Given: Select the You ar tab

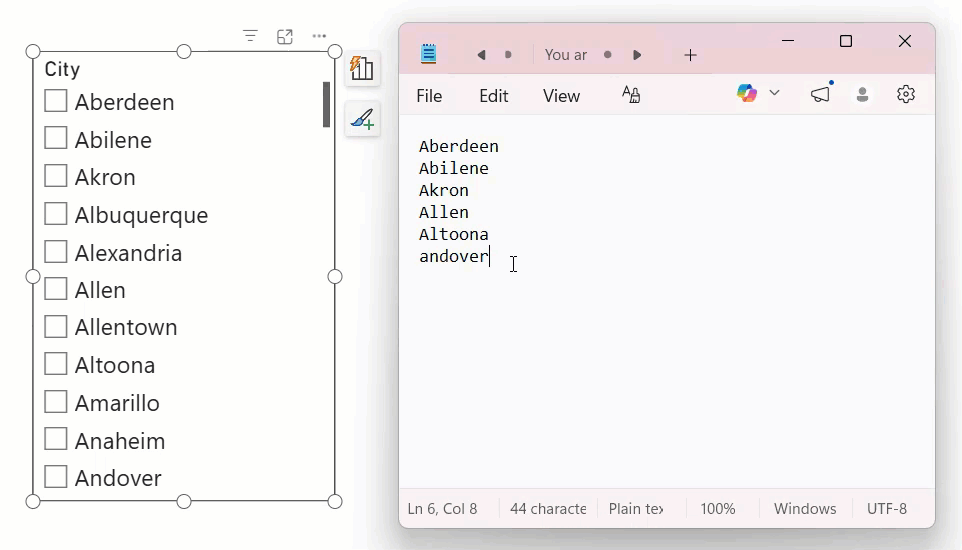Looking at the screenshot, I should coord(566,55).
